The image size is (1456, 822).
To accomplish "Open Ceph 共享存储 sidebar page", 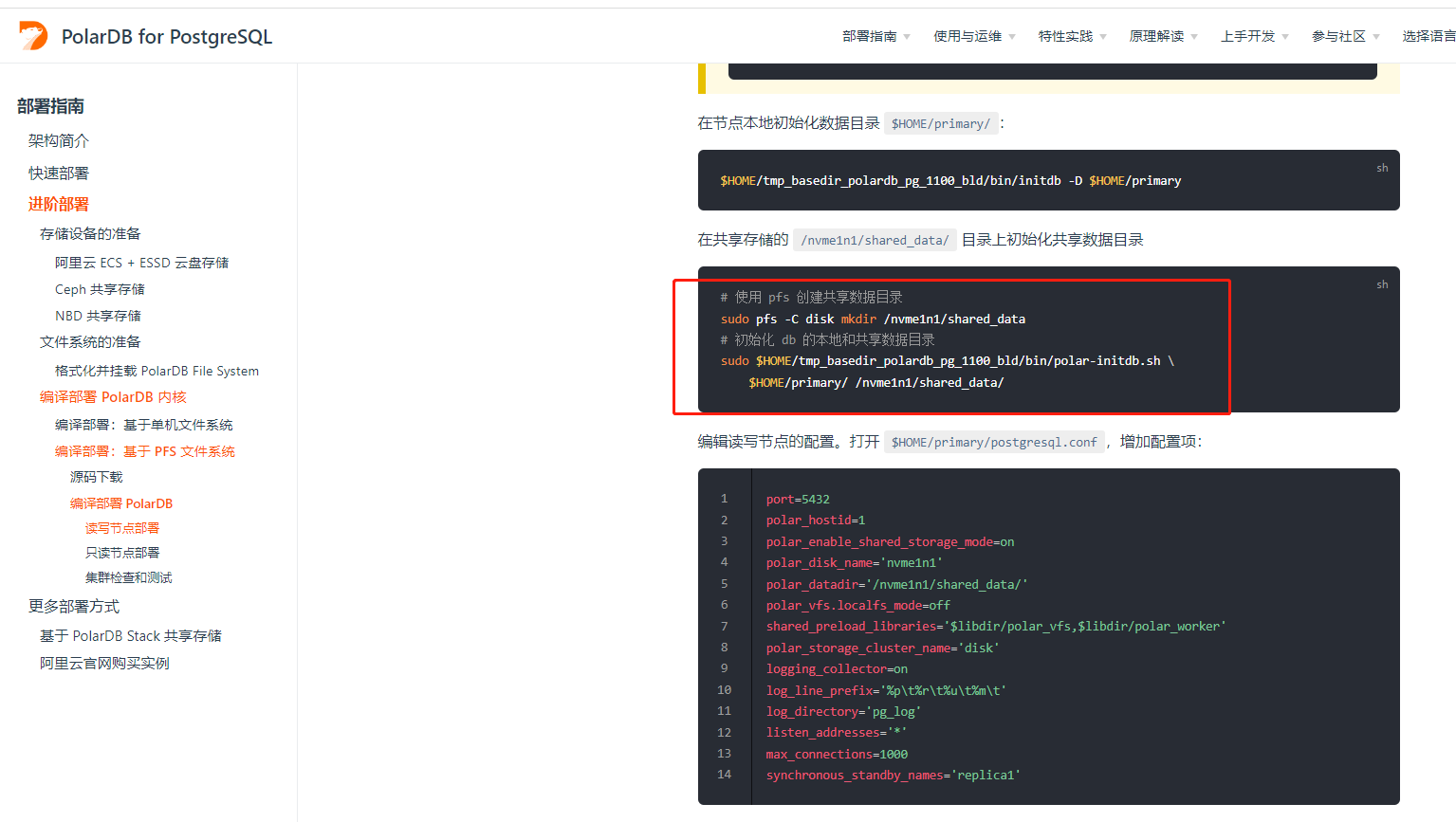I will (100, 289).
